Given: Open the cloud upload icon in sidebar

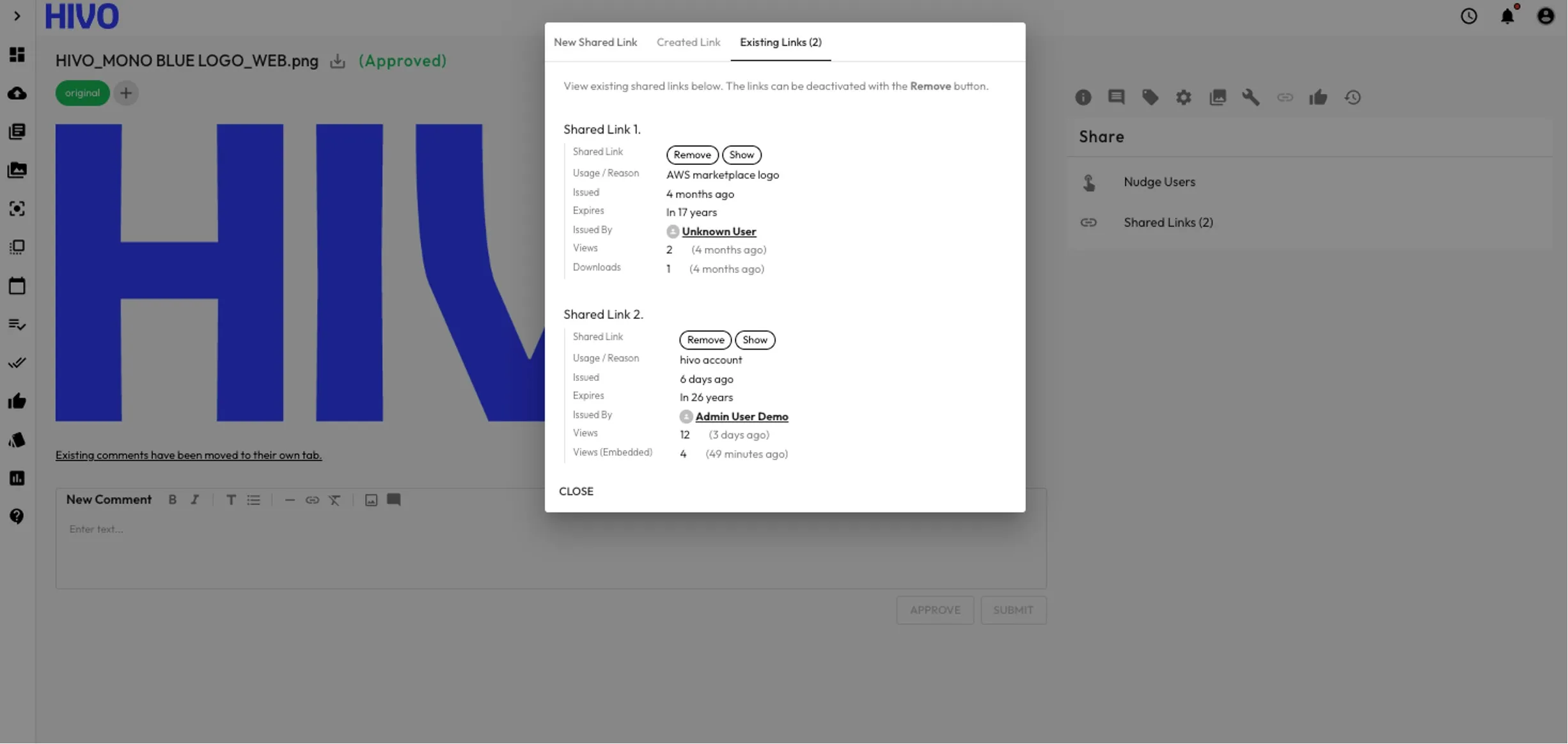Looking at the screenshot, I should click(17, 93).
